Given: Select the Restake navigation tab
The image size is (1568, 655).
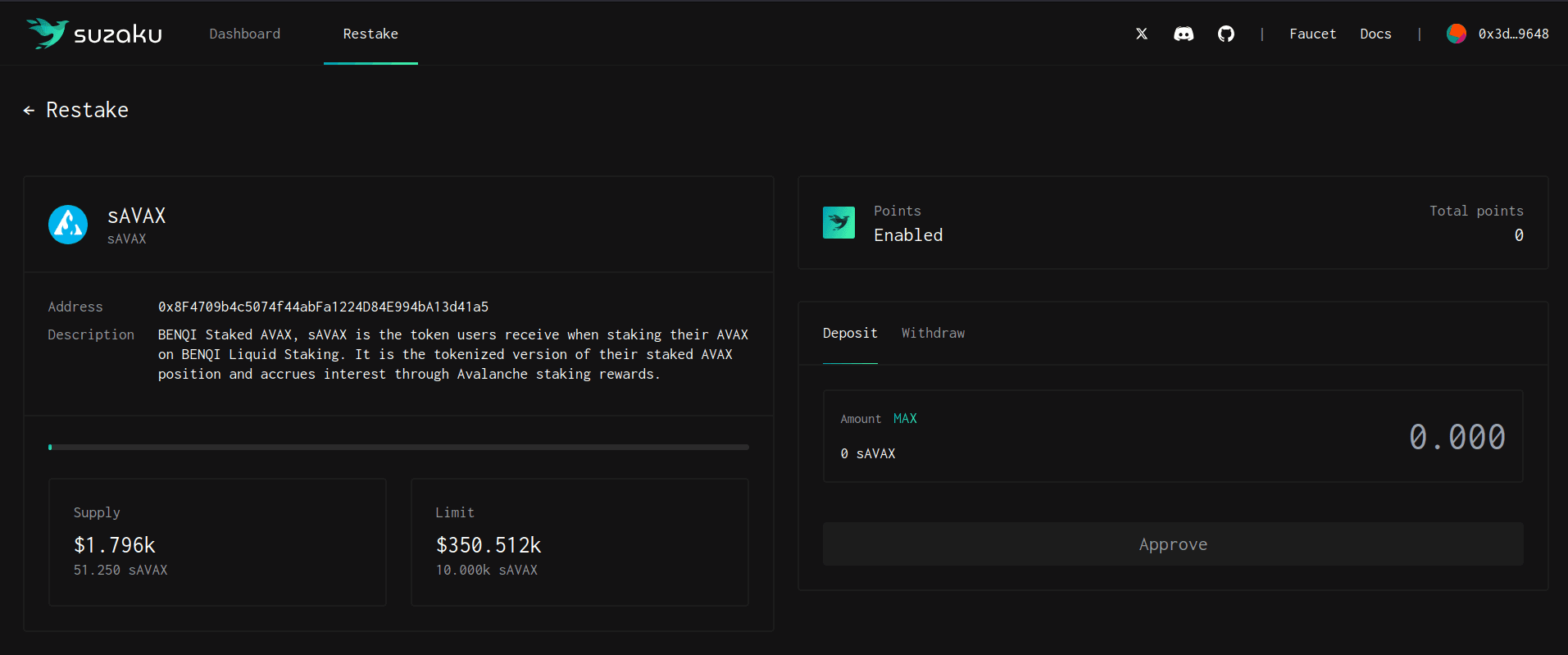Looking at the screenshot, I should [370, 34].
